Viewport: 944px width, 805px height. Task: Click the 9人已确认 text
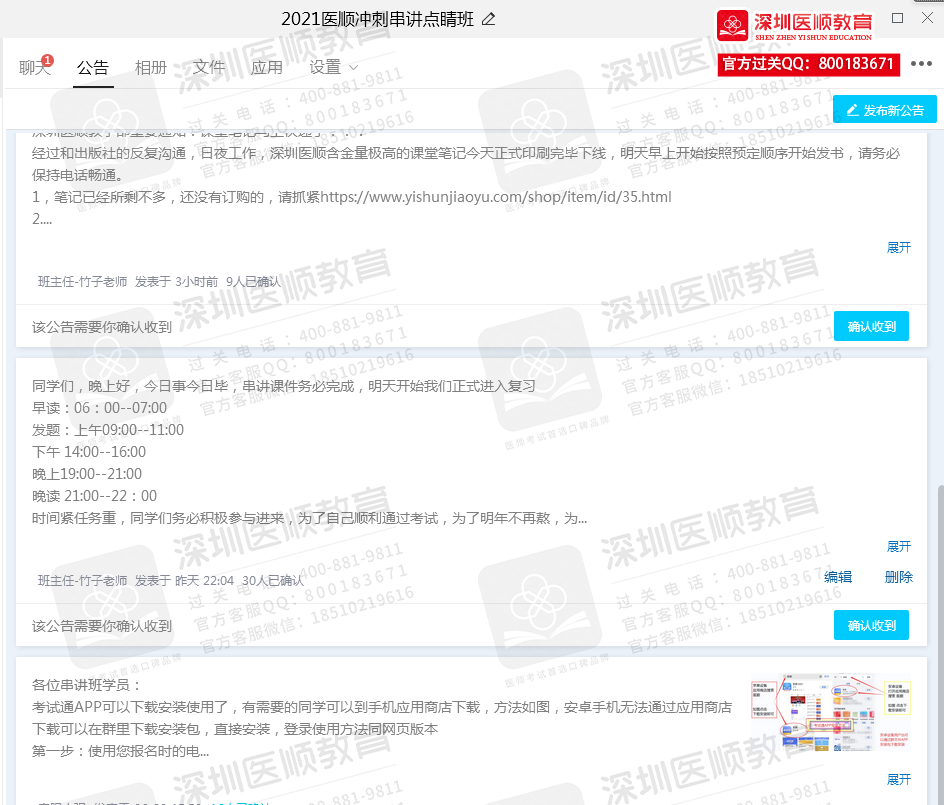click(253, 282)
